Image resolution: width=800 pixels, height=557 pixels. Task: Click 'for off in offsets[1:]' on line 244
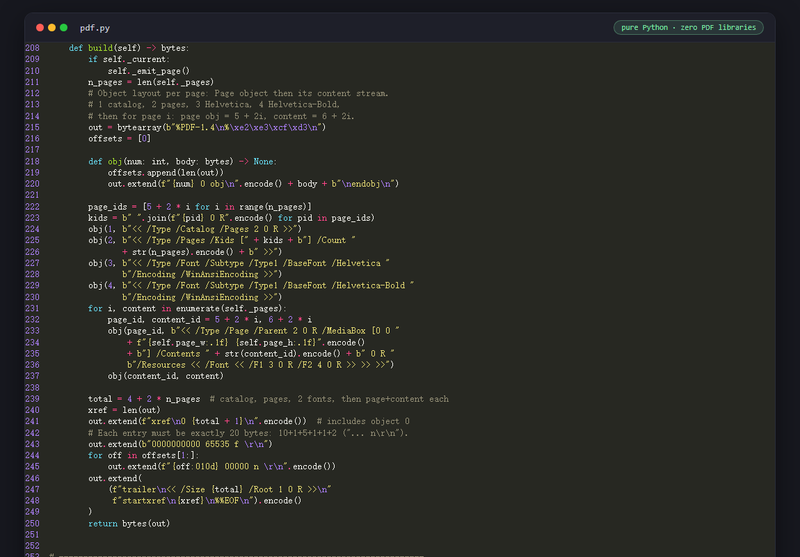(141, 455)
